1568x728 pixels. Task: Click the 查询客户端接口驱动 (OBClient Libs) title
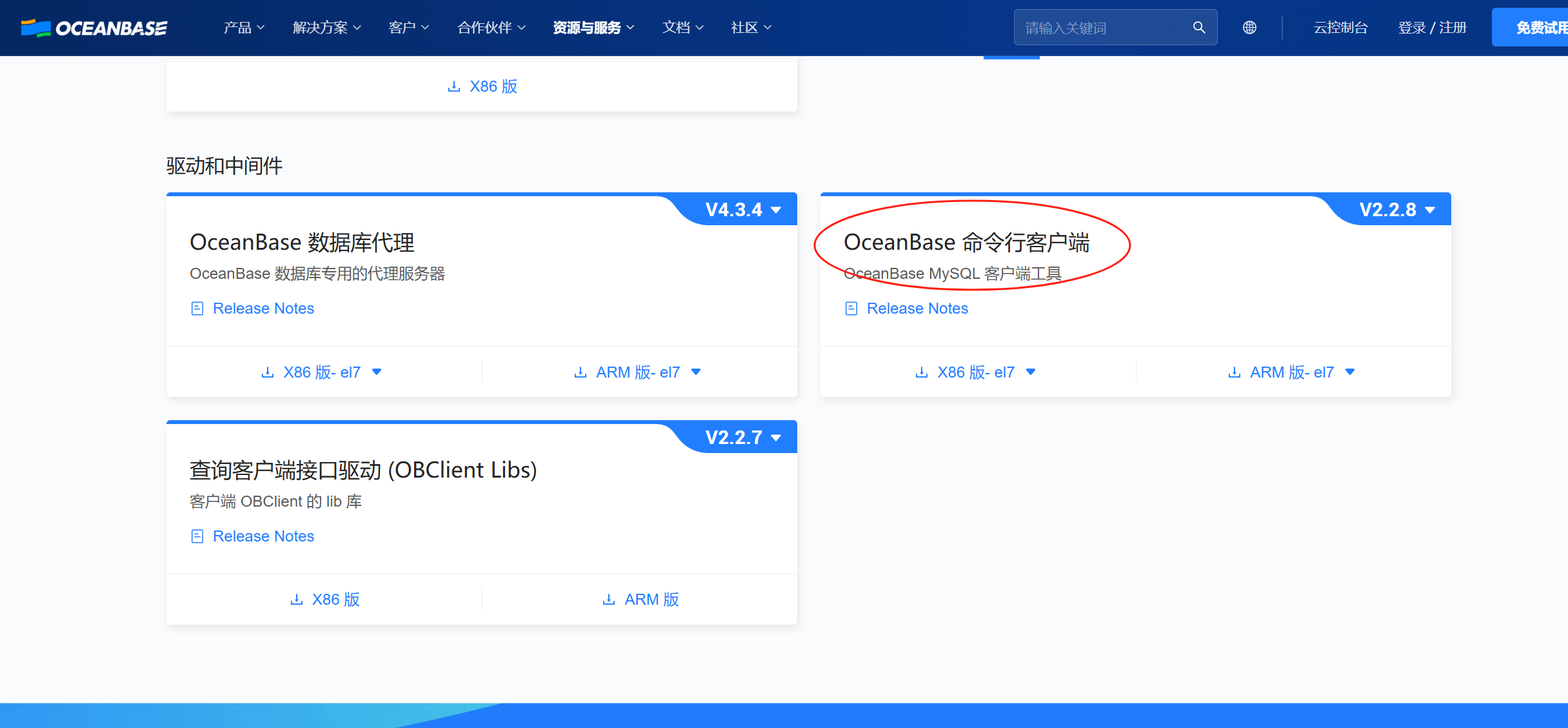(363, 470)
